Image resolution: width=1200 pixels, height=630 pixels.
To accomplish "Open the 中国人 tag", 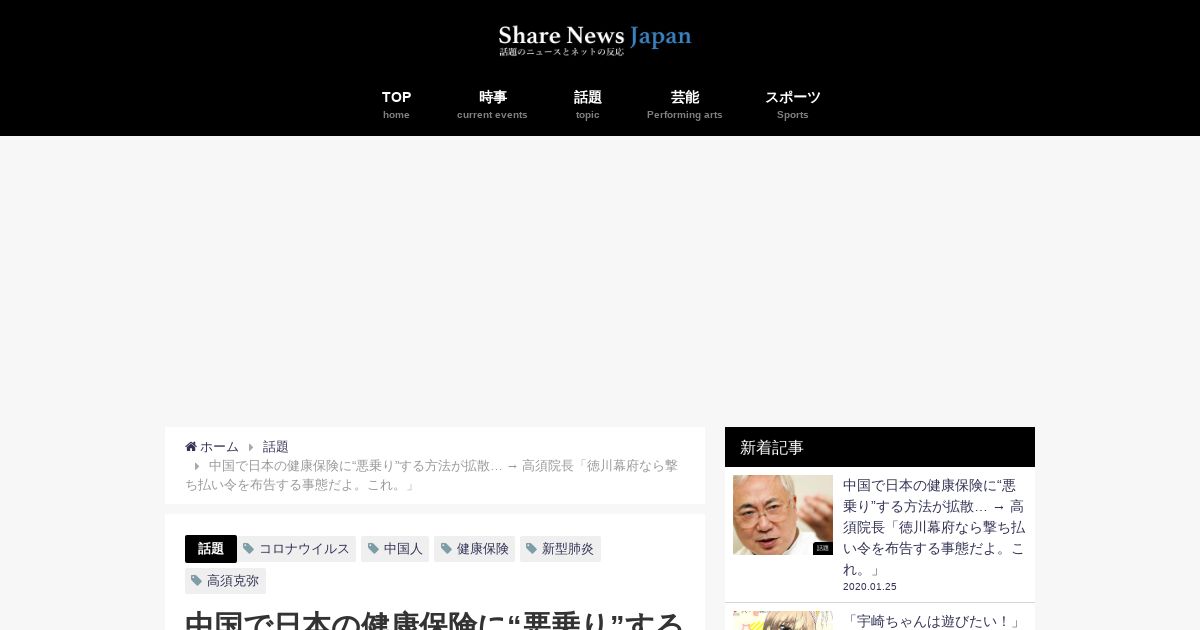I will (x=403, y=549).
